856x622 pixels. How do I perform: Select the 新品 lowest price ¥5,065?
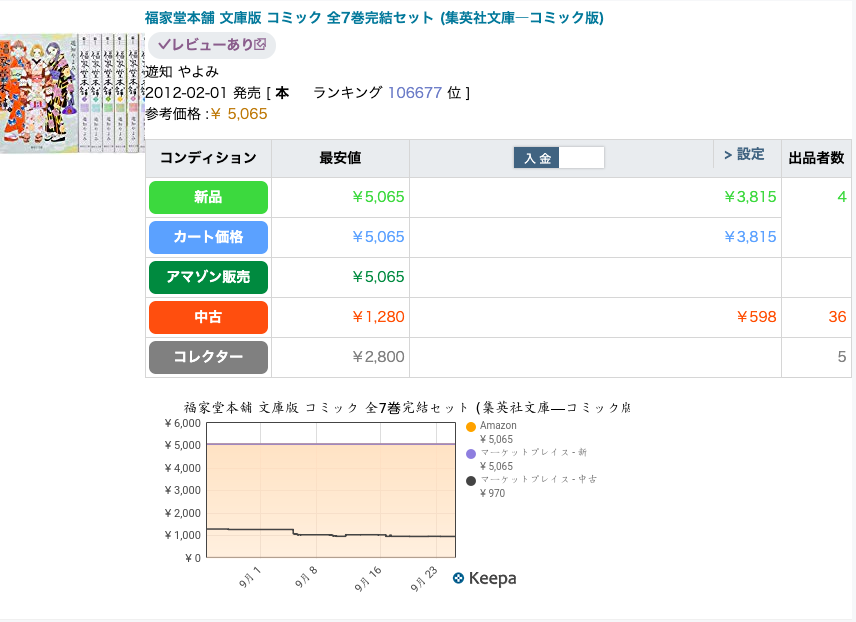378,197
